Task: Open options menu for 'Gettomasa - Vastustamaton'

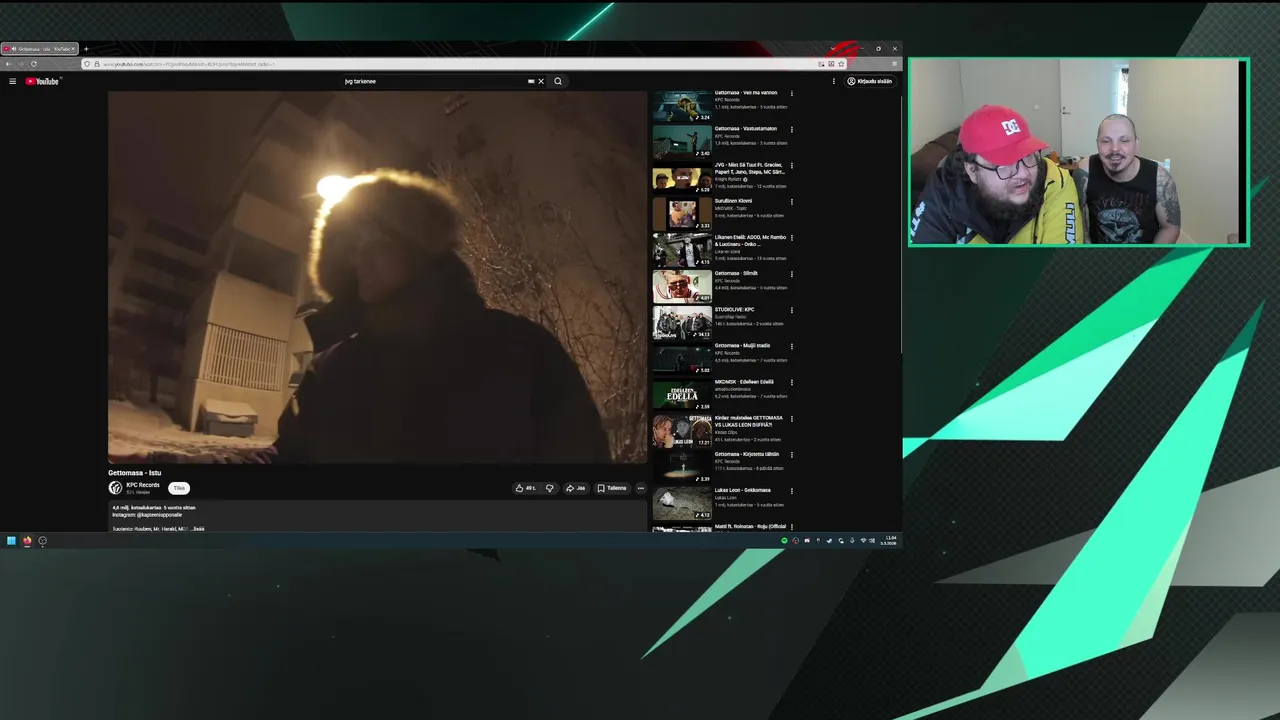Action: 792,129
